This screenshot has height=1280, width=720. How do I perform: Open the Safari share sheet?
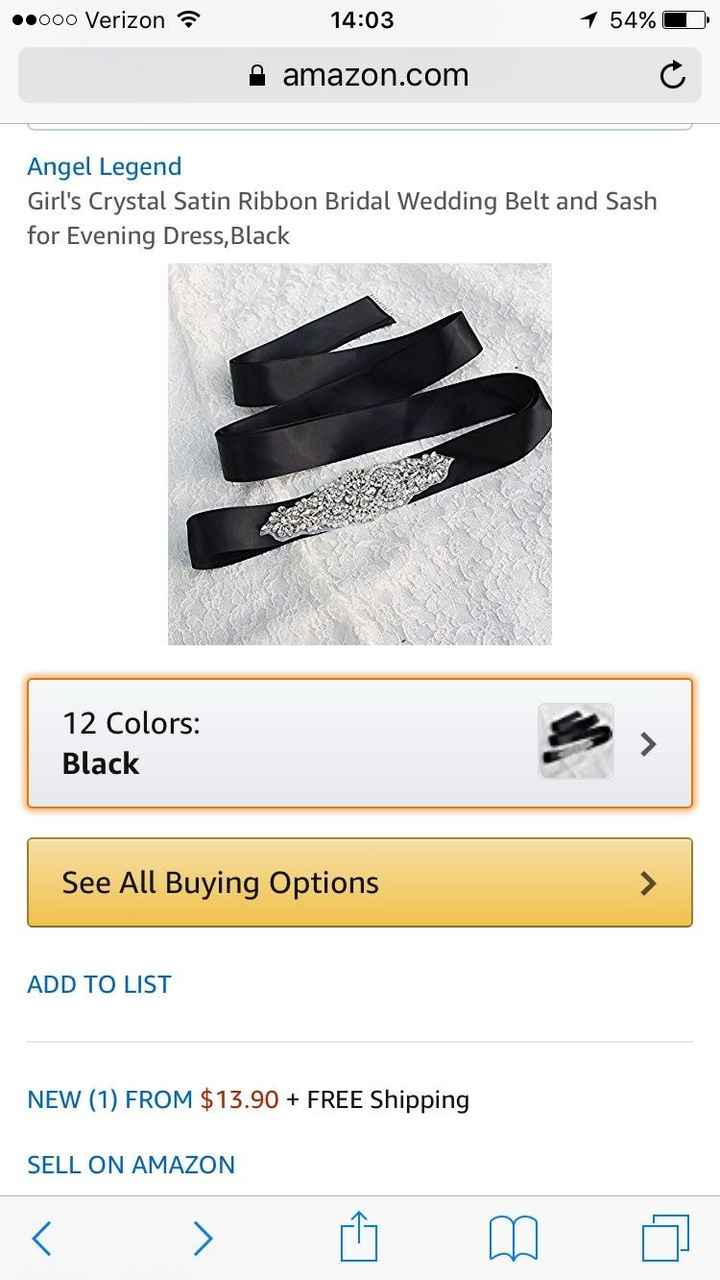pyautogui.click(x=359, y=1238)
